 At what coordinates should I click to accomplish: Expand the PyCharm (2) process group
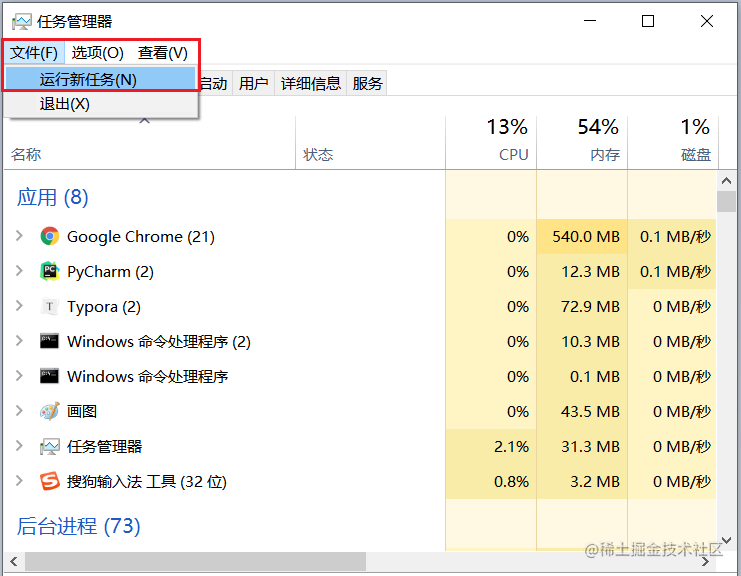coord(19,271)
